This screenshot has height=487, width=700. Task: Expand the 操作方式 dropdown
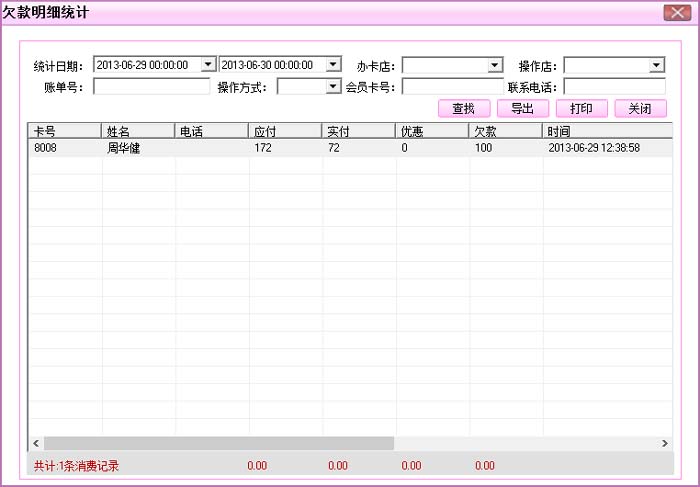tap(333, 86)
